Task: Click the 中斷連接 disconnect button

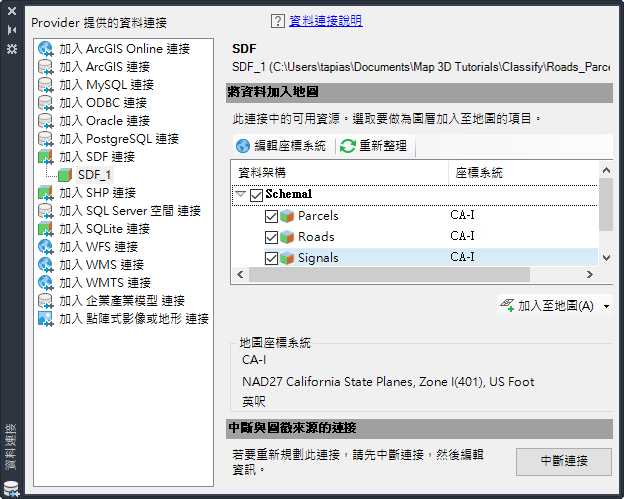Action: 564,461
